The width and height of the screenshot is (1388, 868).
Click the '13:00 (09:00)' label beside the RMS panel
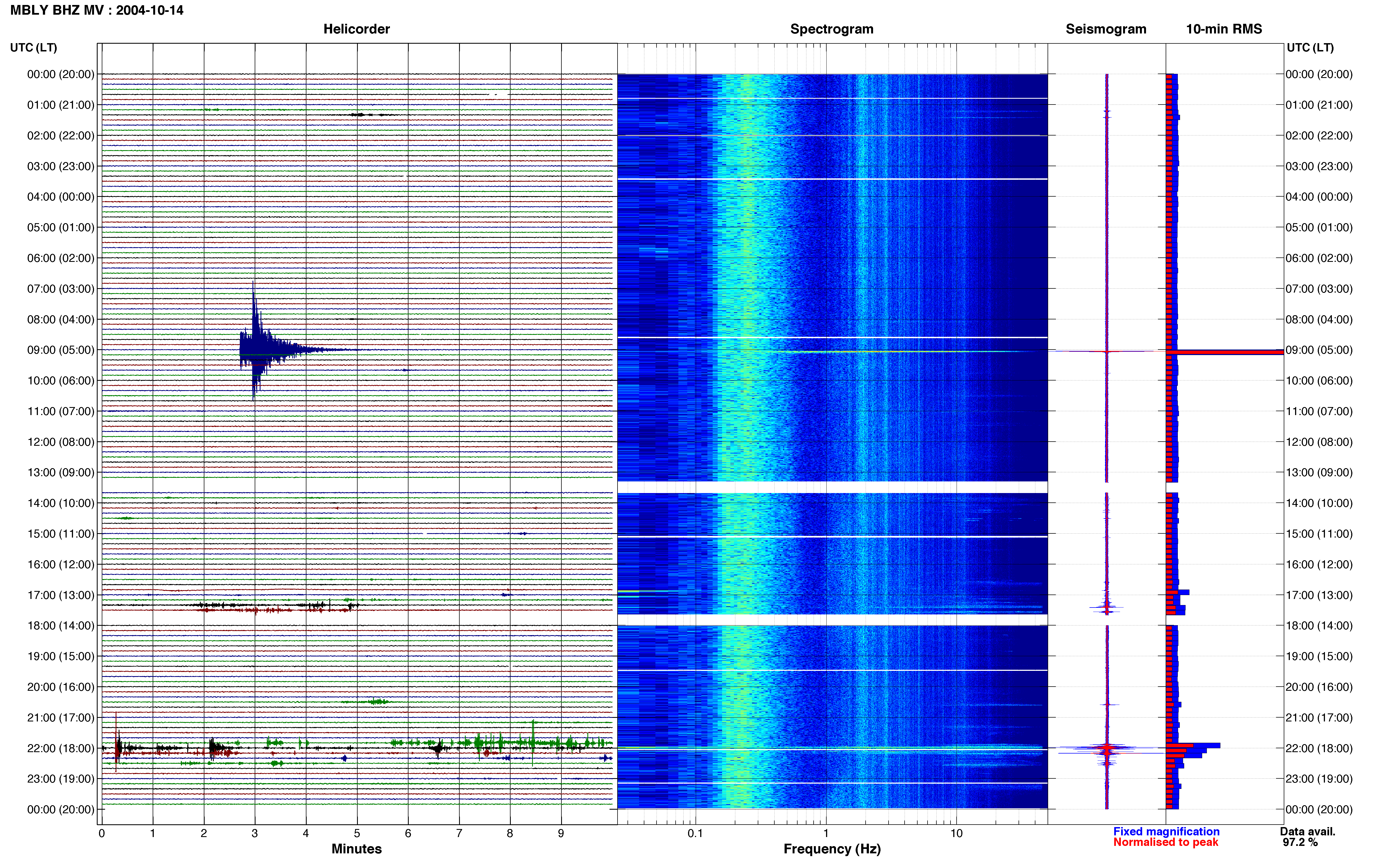(1319, 473)
